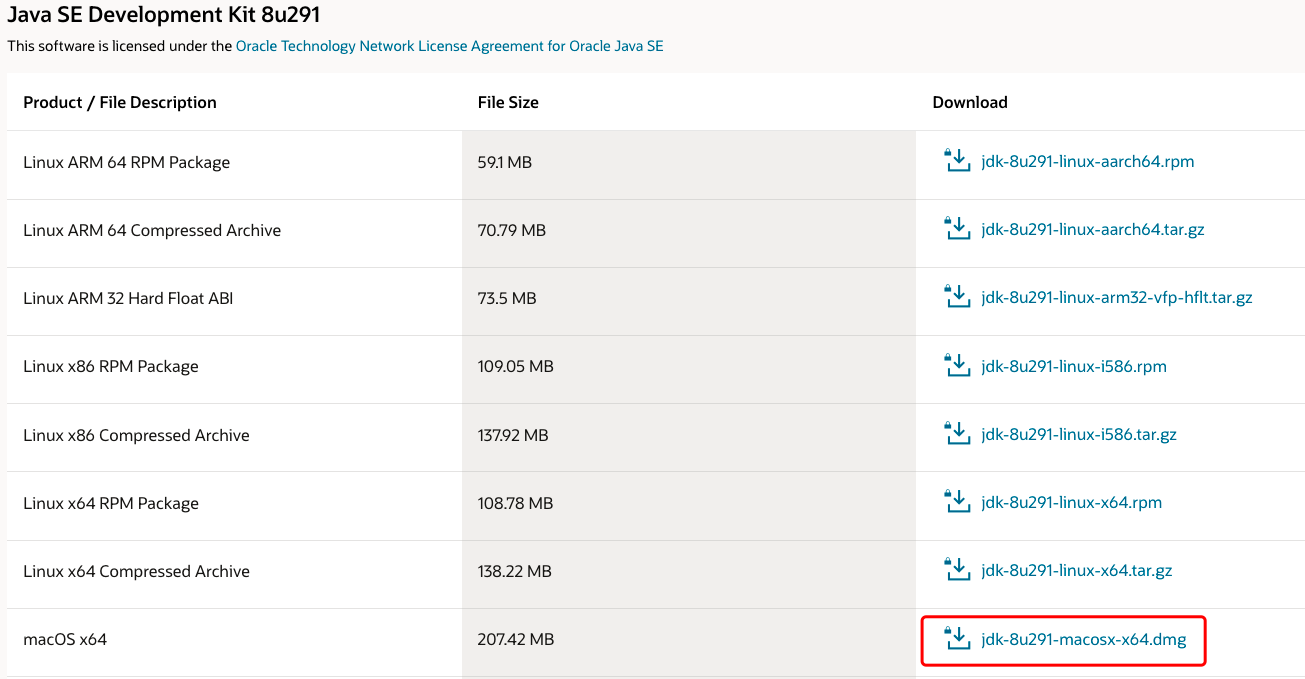Click download icon for linux-arm32-vfp-hflt.tar.gz
Screen dimensions: 1305x679
coord(958,296)
